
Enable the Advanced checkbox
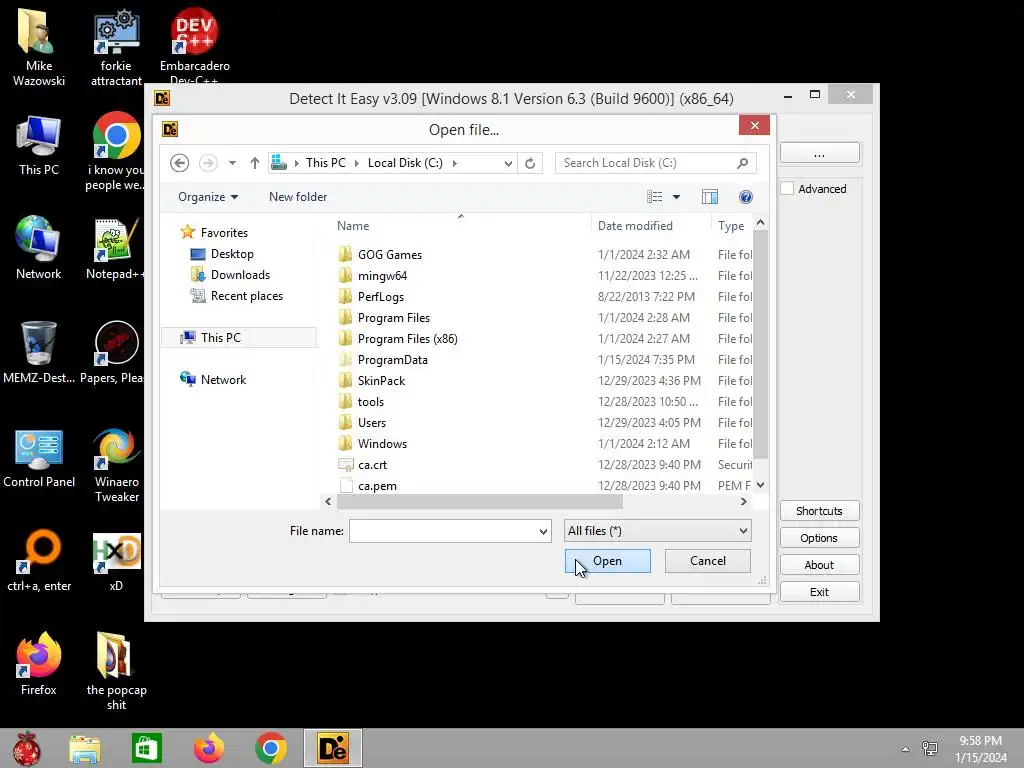point(788,189)
